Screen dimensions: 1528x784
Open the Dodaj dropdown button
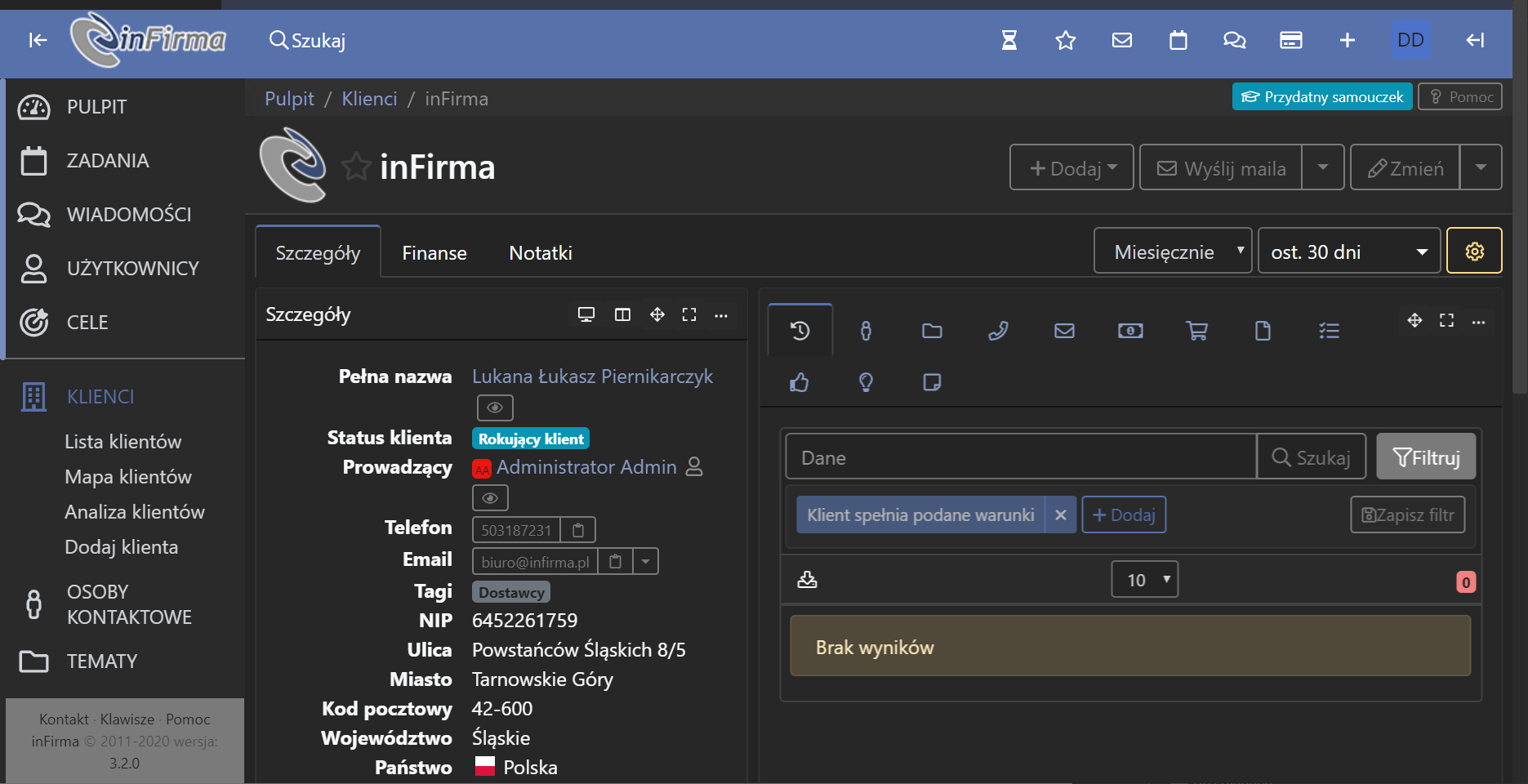point(1071,167)
